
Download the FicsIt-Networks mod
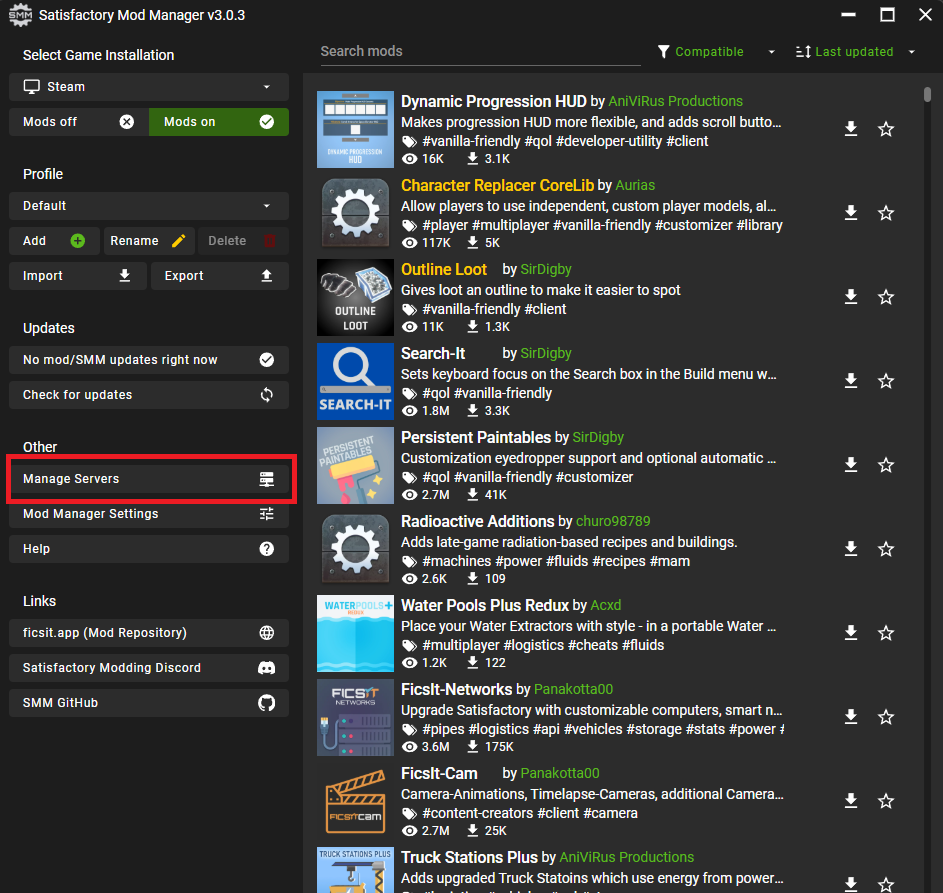[850, 717]
